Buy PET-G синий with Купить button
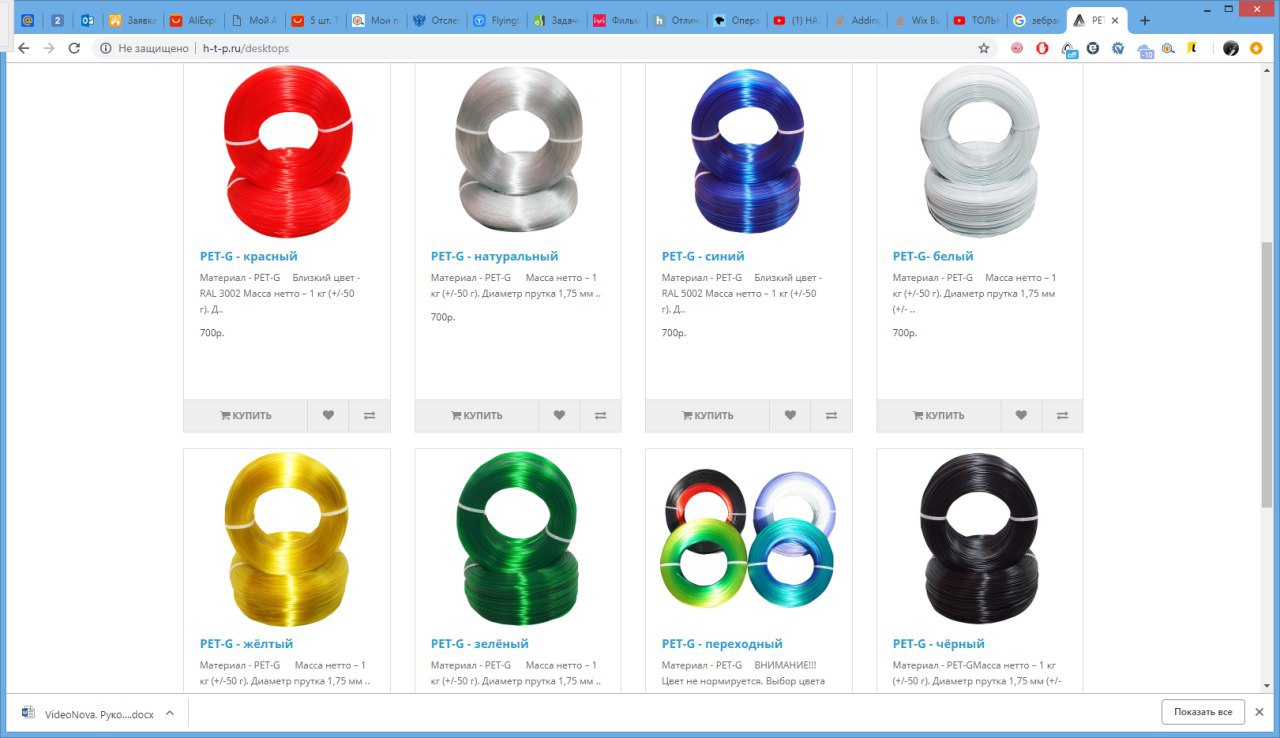The width and height of the screenshot is (1280, 738). (x=708, y=416)
